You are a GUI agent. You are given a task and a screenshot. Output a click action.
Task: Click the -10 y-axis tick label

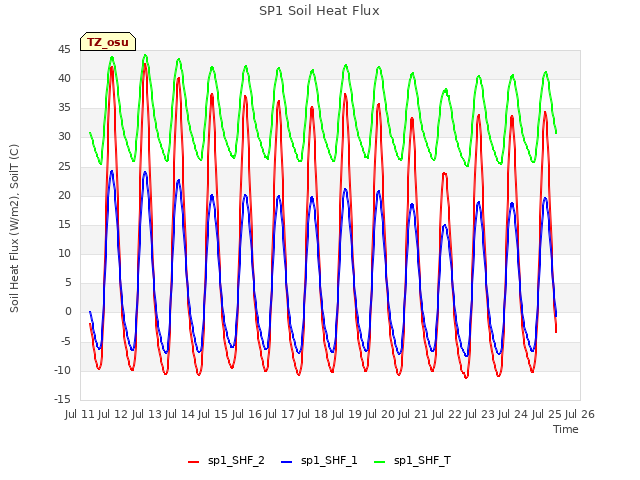pos(62,371)
